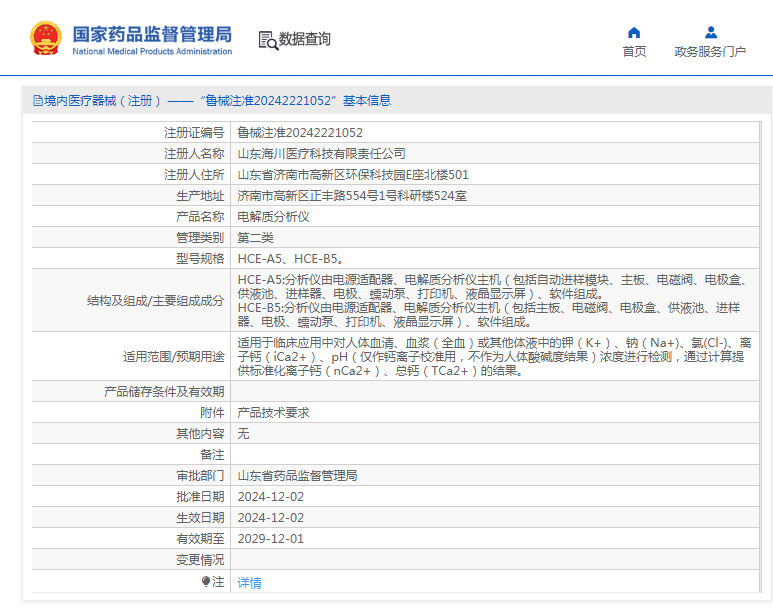This screenshot has width=773, height=611.
Task: Click the 审批部门 row label
Action: 200,476
